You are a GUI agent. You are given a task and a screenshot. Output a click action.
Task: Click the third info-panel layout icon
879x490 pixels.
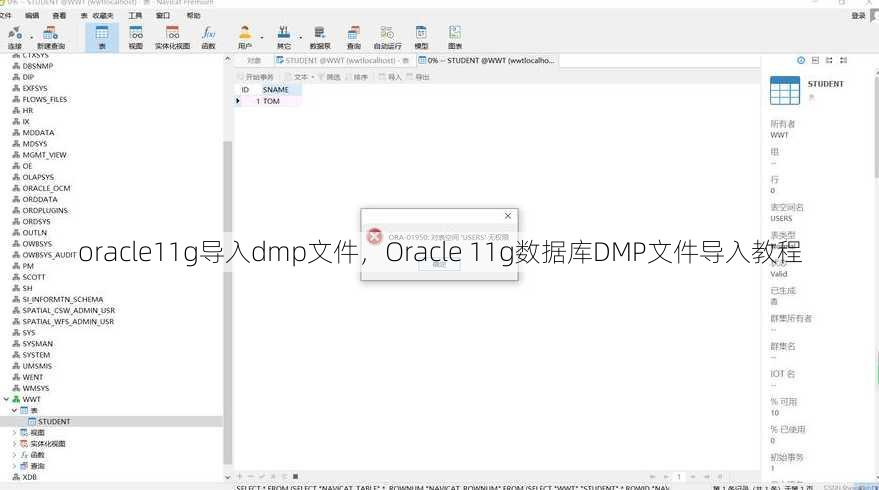[829, 60]
